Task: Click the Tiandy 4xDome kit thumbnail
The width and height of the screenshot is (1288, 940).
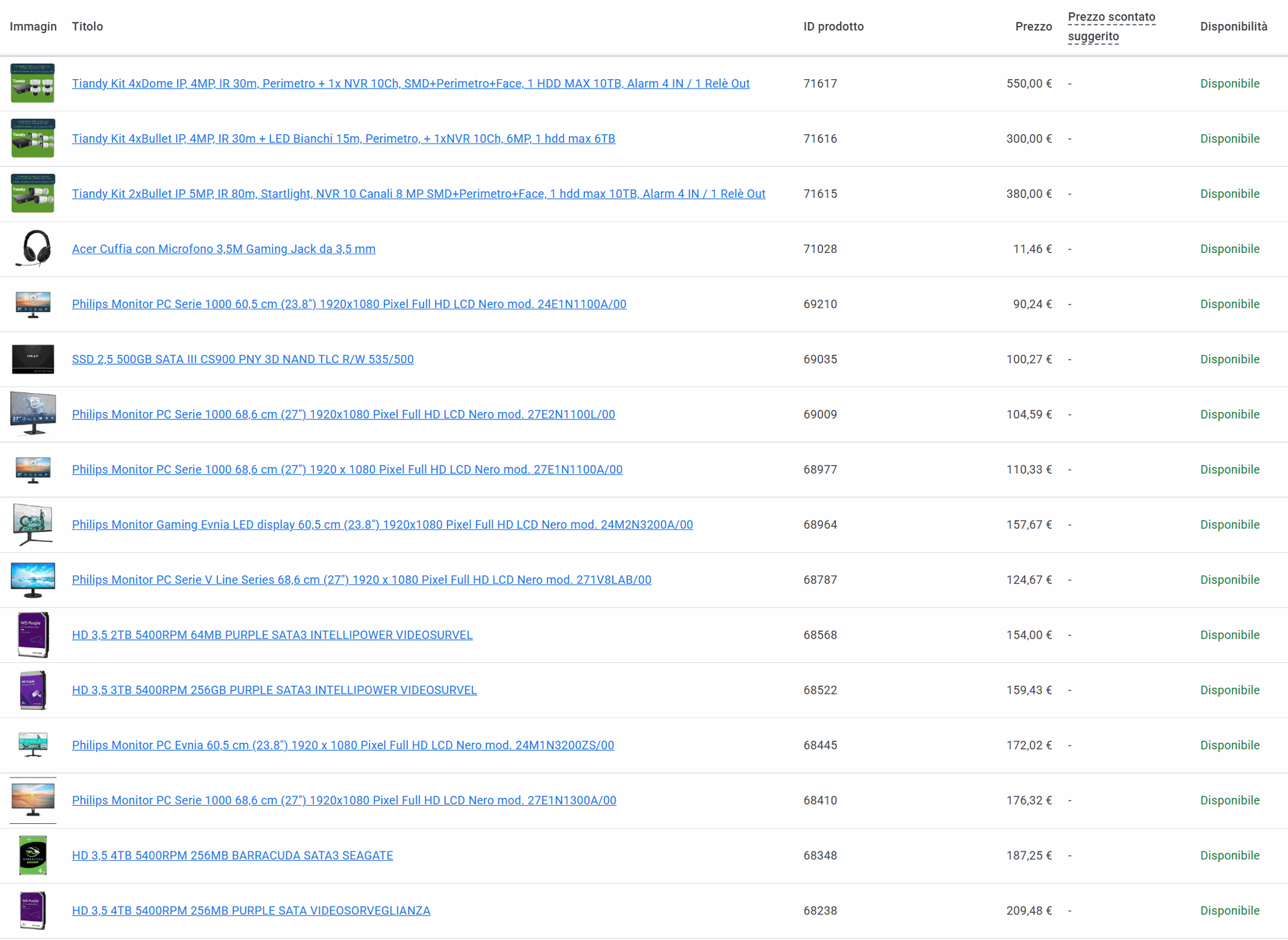Action: point(32,83)
